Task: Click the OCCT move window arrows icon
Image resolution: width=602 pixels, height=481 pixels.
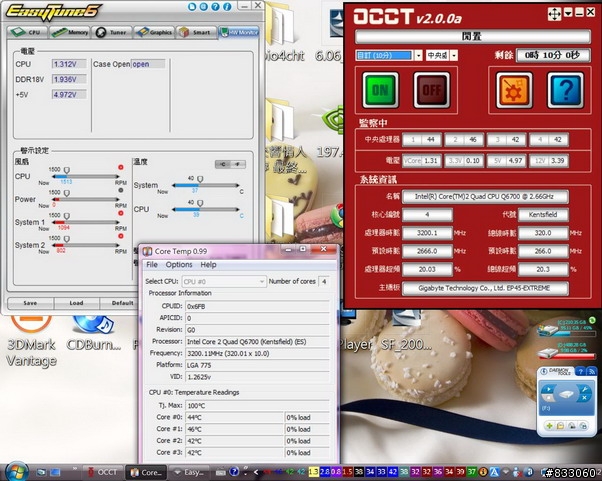Action: click(554, 13)
